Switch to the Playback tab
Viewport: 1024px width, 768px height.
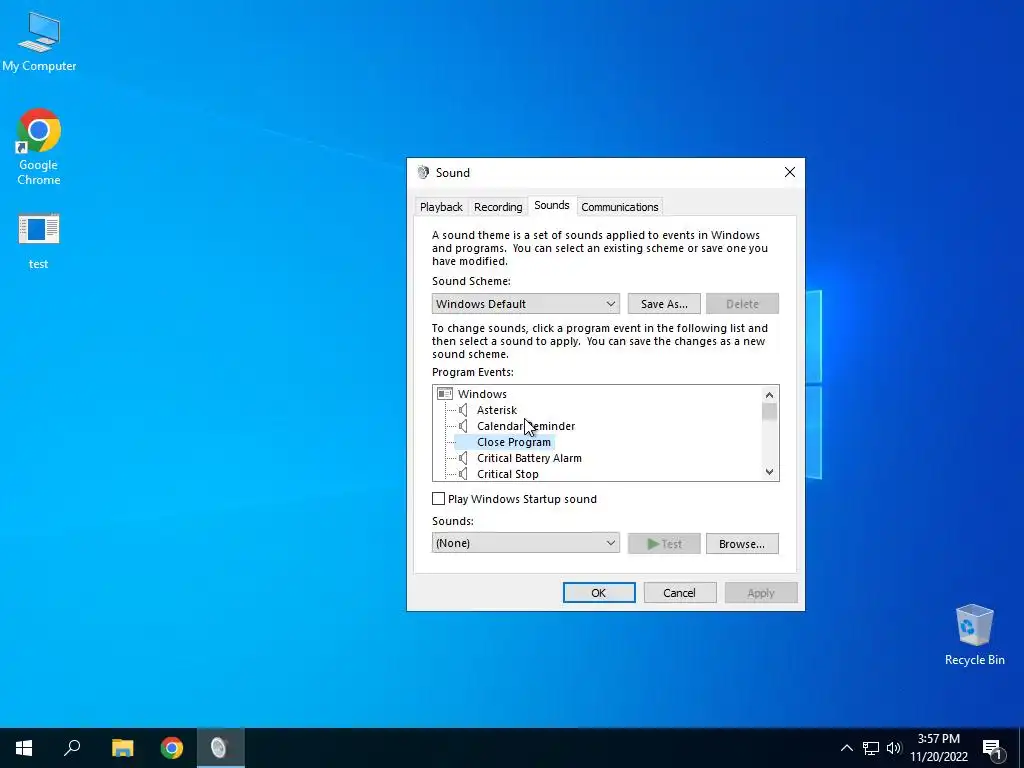[x=441, y=207]
